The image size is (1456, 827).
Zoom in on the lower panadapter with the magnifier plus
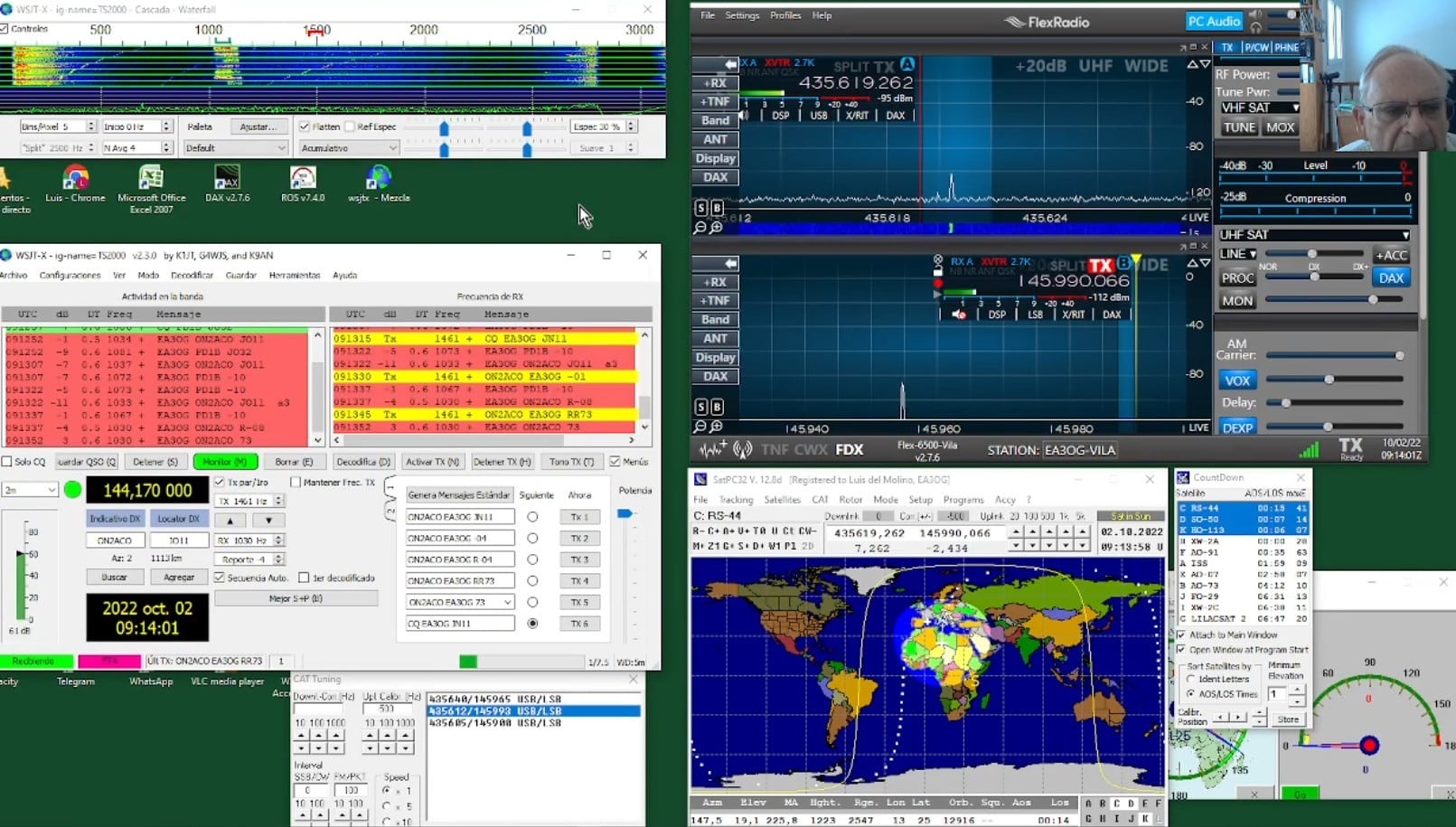[716, 426]
